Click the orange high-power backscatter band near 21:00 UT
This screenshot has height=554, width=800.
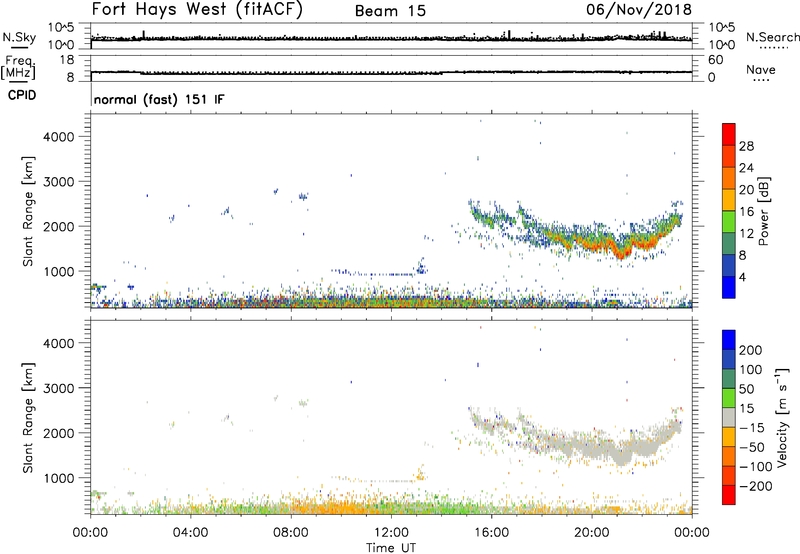pyautogui.click(x=621, y=251)
